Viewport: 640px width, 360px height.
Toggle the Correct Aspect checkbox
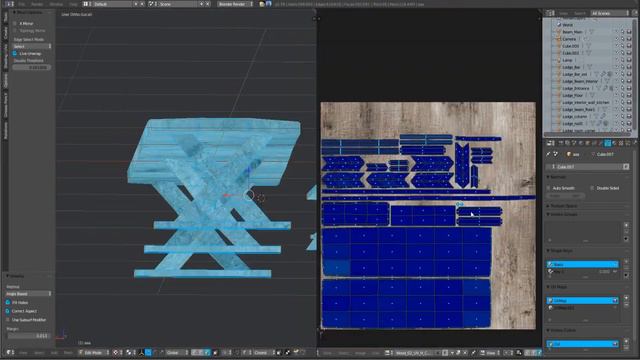[8, 311]
